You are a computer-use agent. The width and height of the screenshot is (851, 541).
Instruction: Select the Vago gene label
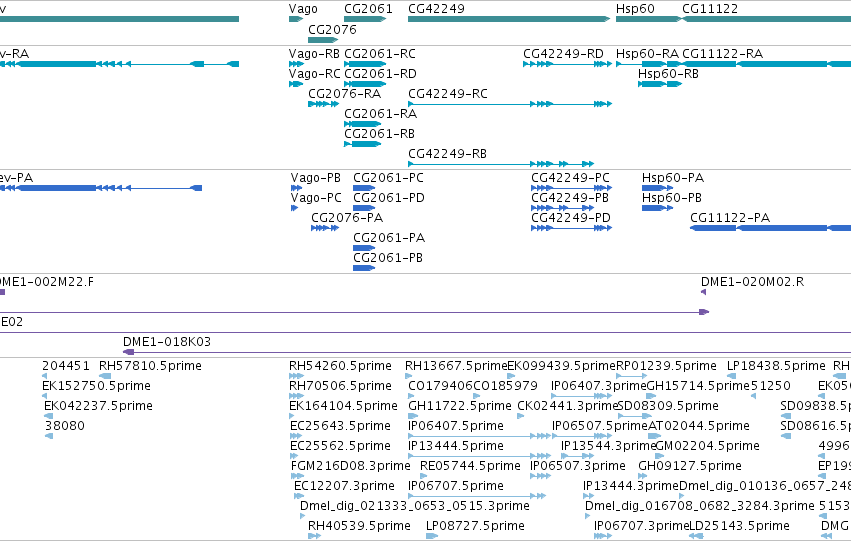point(303,9)
